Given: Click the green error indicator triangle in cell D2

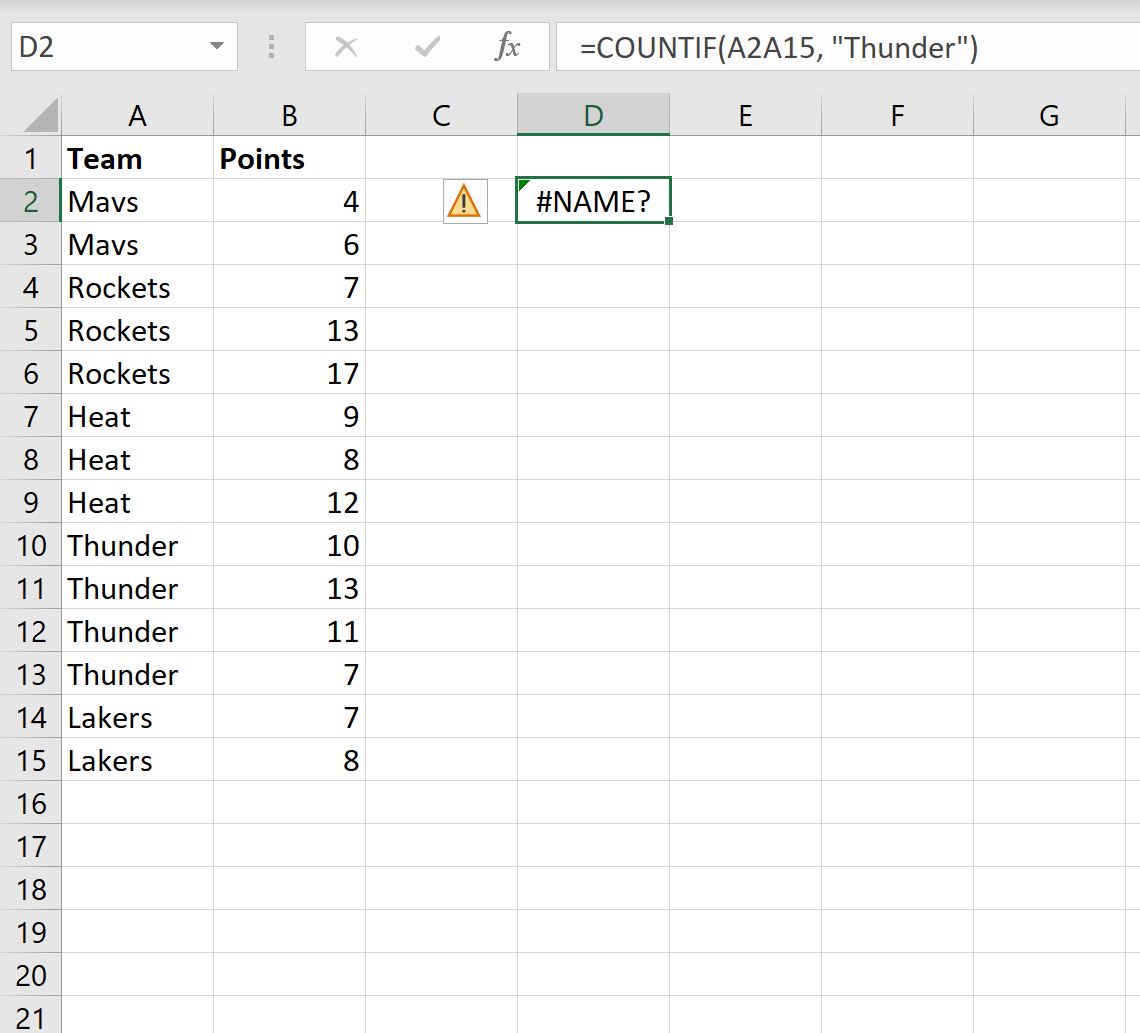Looking at the screenshot, I should click(x=522, y=182).
